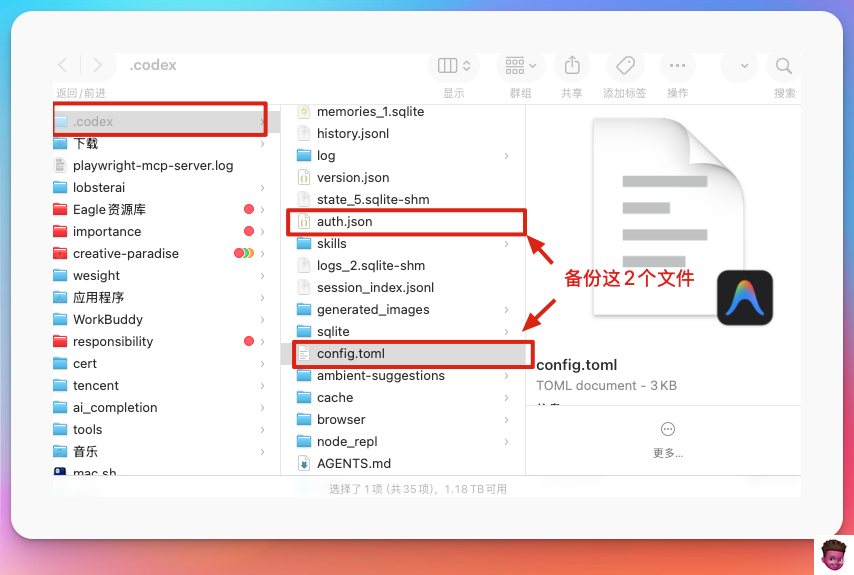Open the Actions (操作) ellipsis menu
Viewport: 854px width, 575px height.
(678, 66)
